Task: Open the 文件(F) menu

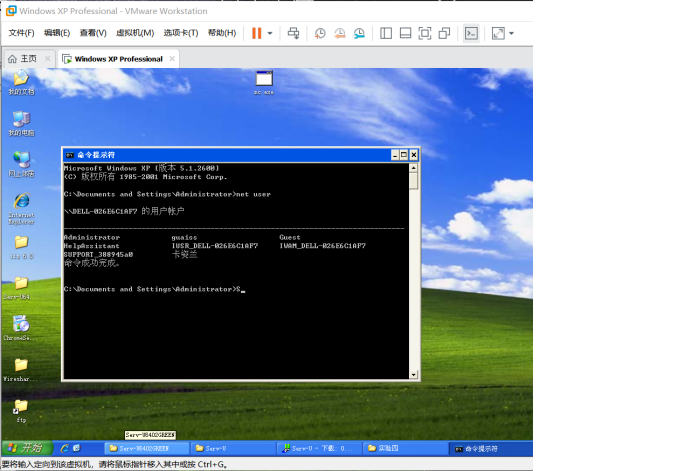Action: pos(21,33)
